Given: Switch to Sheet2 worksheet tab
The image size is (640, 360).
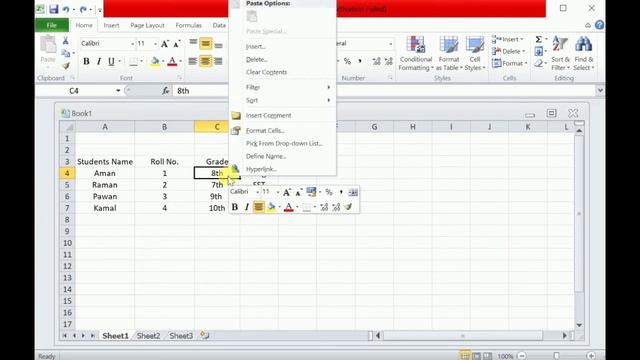Looking at the screenshot, I should [148, 336].
